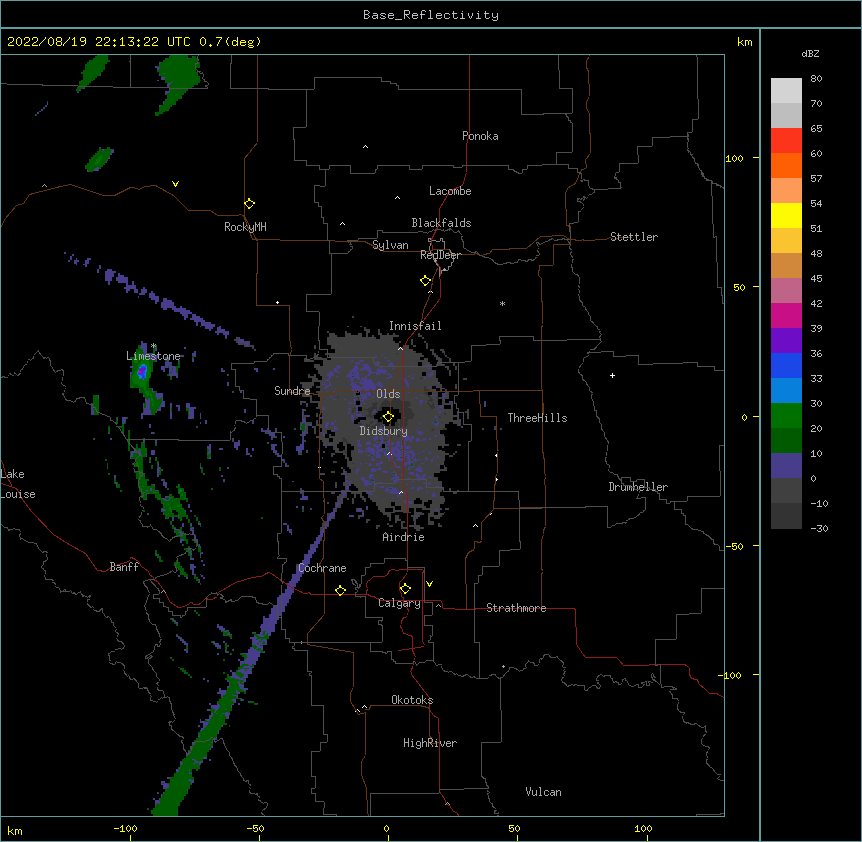Click the Cochrane city label
The image size is (862, 842).
(x=322, y=568)
